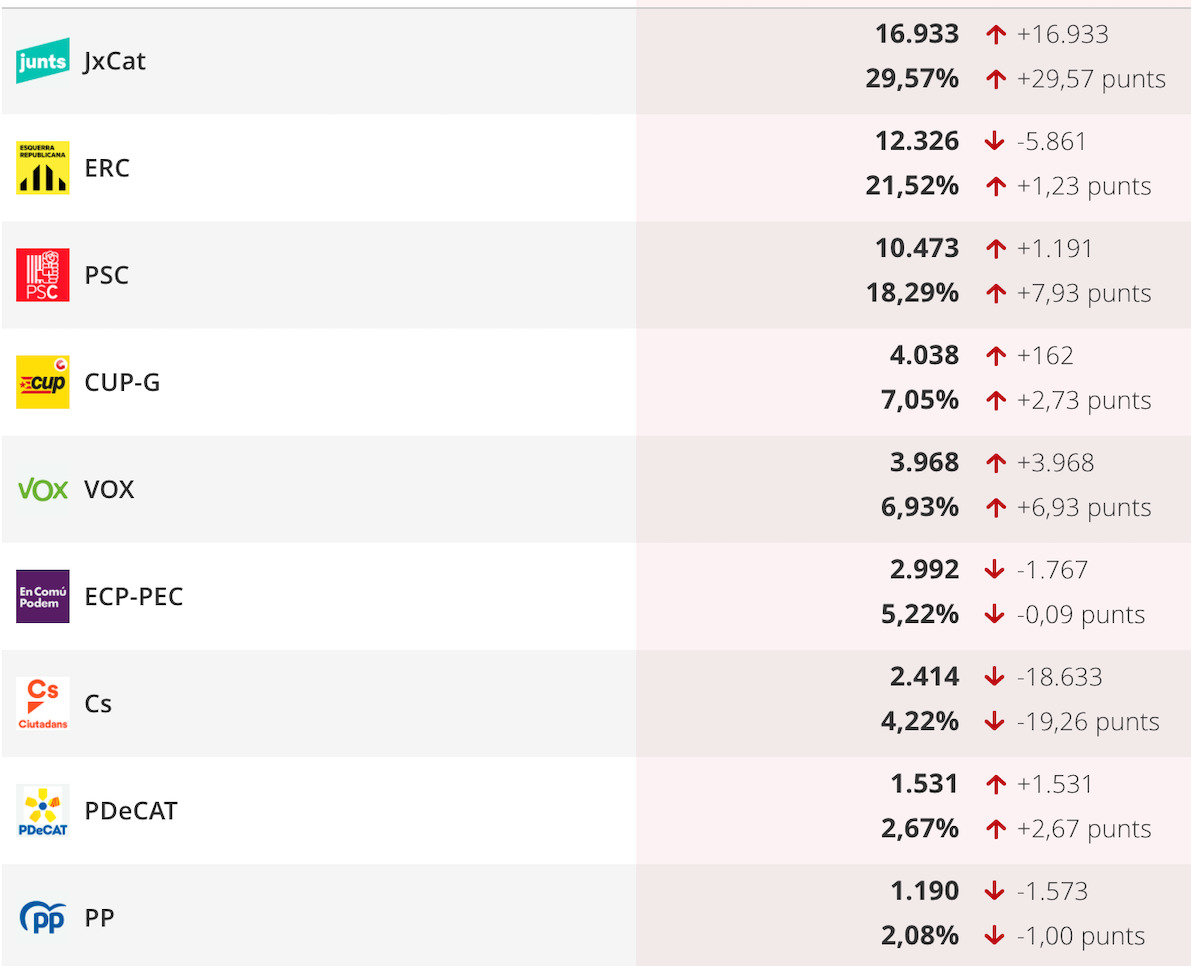
Task: Click Cs change value -19,26 punts
Action: pyautogui.click(x=1088, y=722)
